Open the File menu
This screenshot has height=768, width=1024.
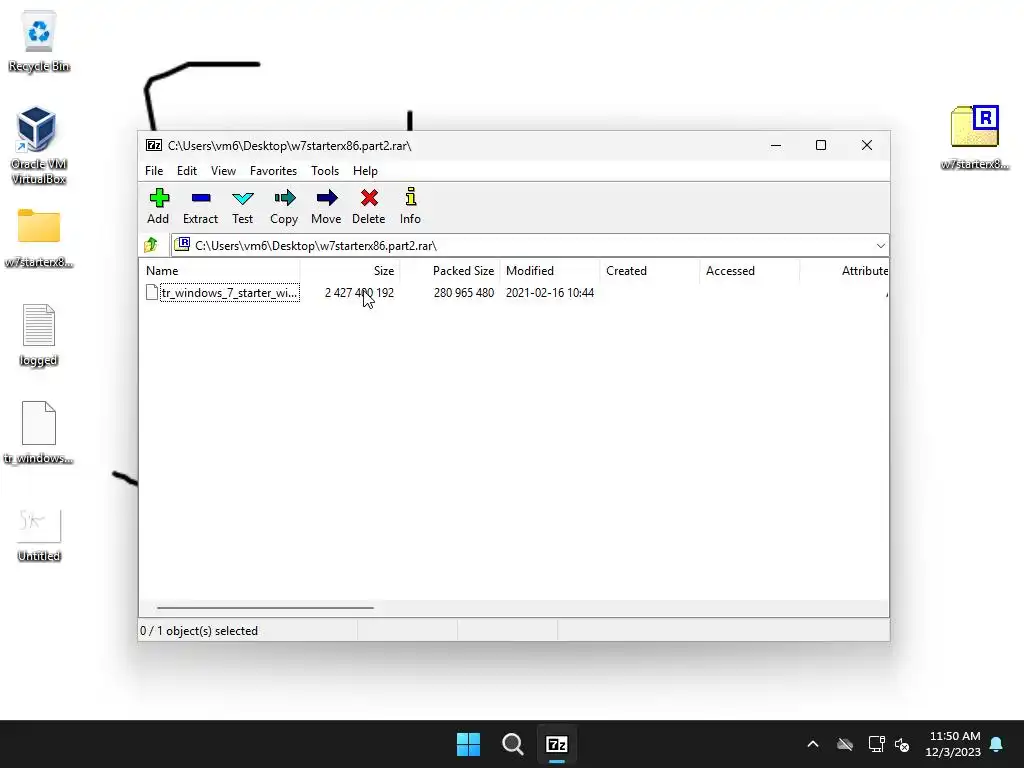point(154,170)
